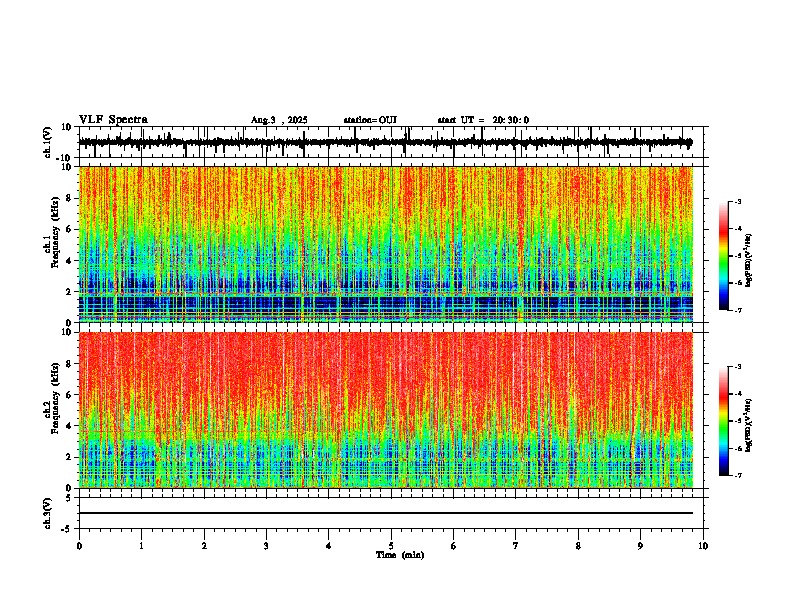Click the ch.1(V) waveform axis label
The width and height of the screenshot is (792, 612).
(x=47, y=142)
